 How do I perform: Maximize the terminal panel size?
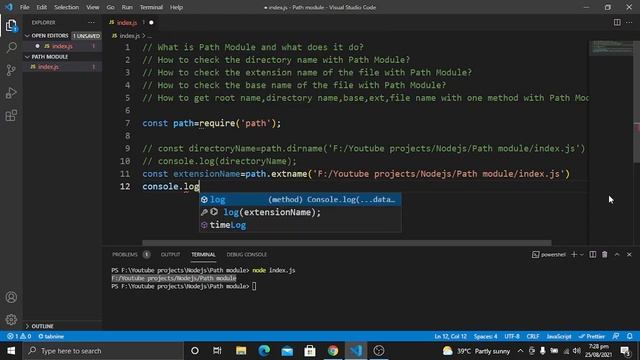[x=617, y=254]
